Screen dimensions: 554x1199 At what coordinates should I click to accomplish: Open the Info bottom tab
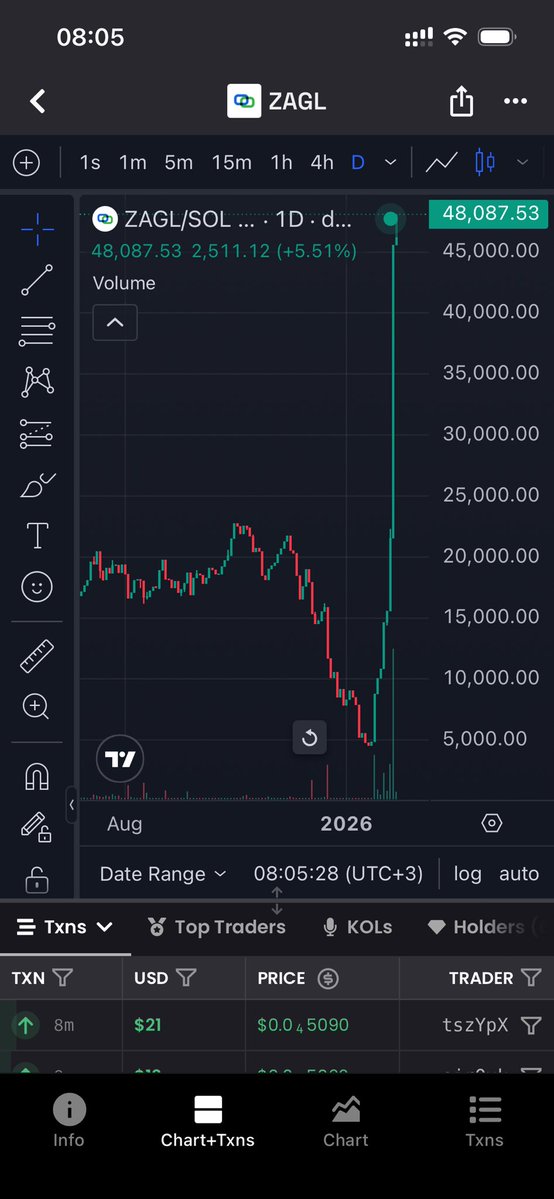point(68,1120)
